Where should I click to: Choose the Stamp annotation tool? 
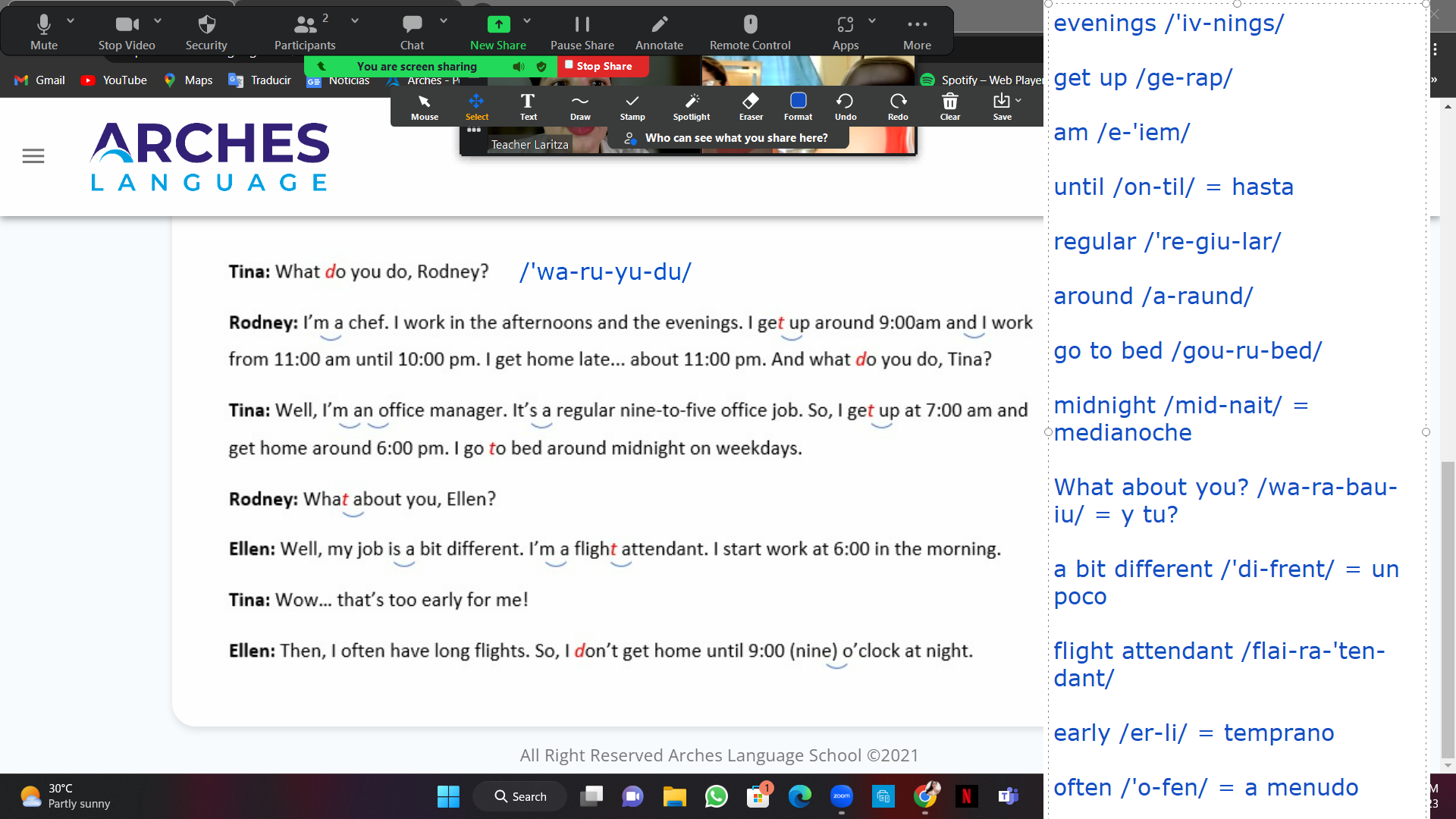pyautogui.click(x=632, y=107)
